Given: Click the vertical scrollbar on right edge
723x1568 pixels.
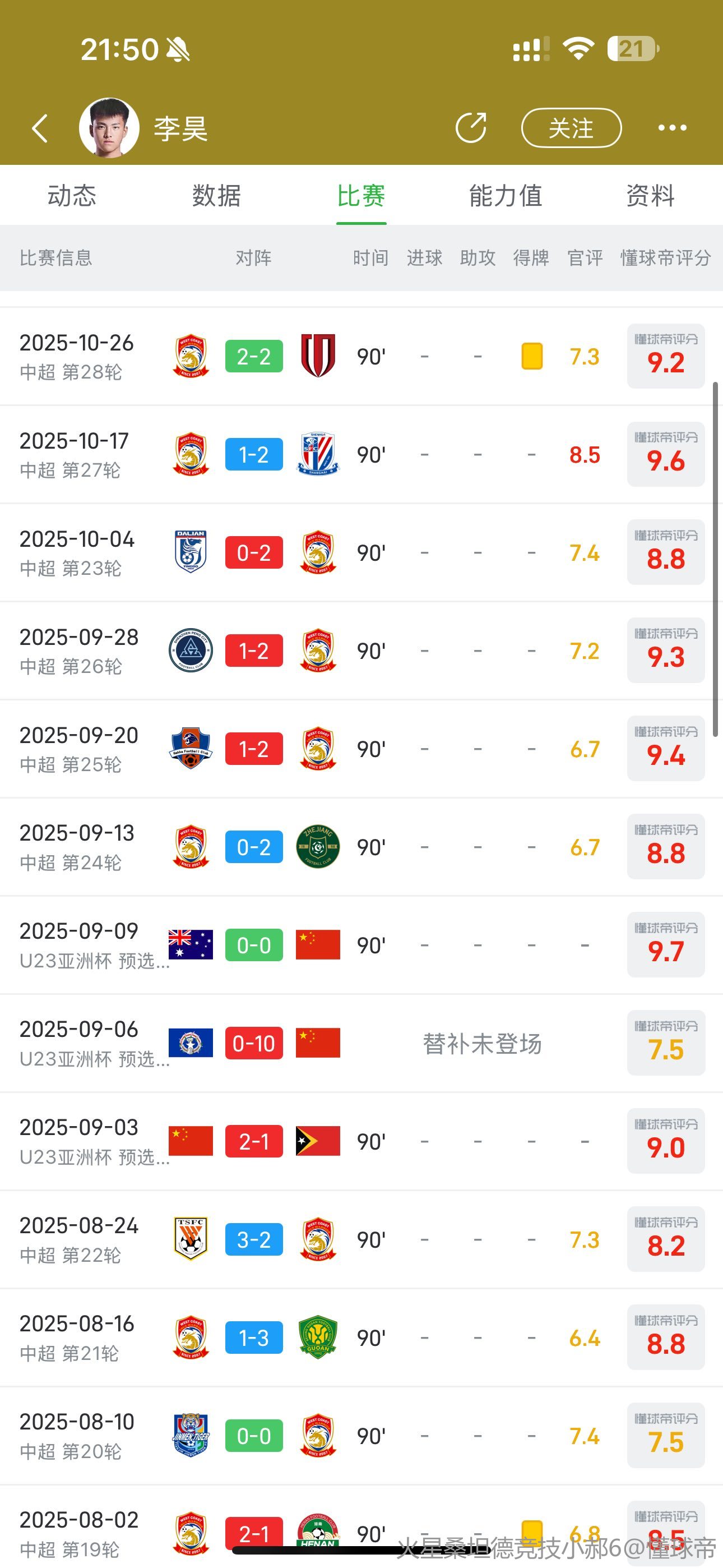Looking at the screenshot, I should point(716,560).
